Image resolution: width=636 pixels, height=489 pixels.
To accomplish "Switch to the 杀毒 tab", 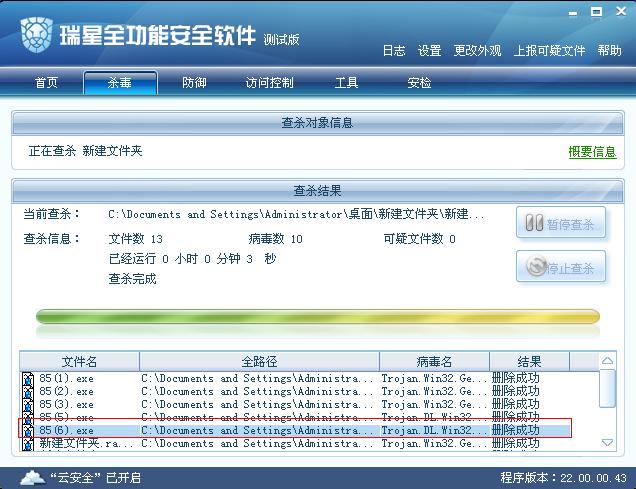I will coord(120,83).
